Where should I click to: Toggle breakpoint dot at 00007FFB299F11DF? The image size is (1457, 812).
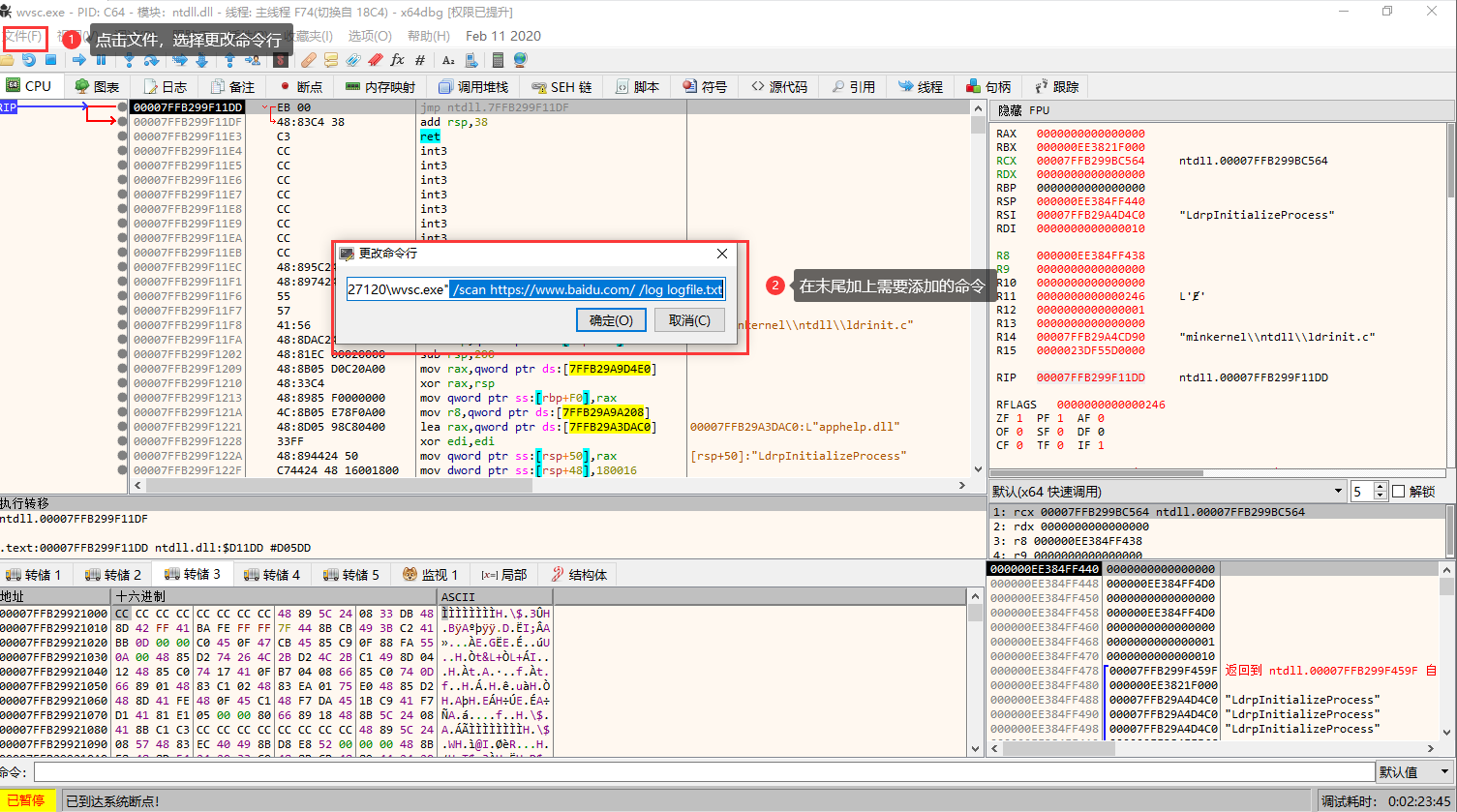click(x=122, y=122)
